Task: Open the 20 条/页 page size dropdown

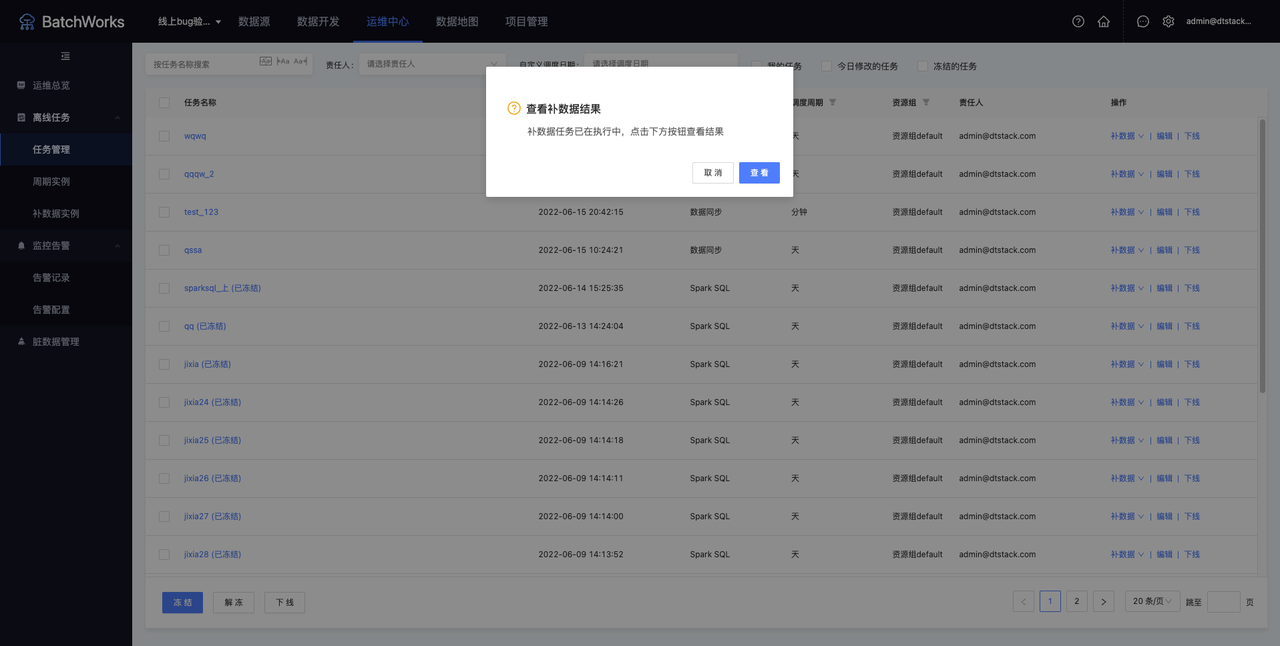Action: [1152, 601]
